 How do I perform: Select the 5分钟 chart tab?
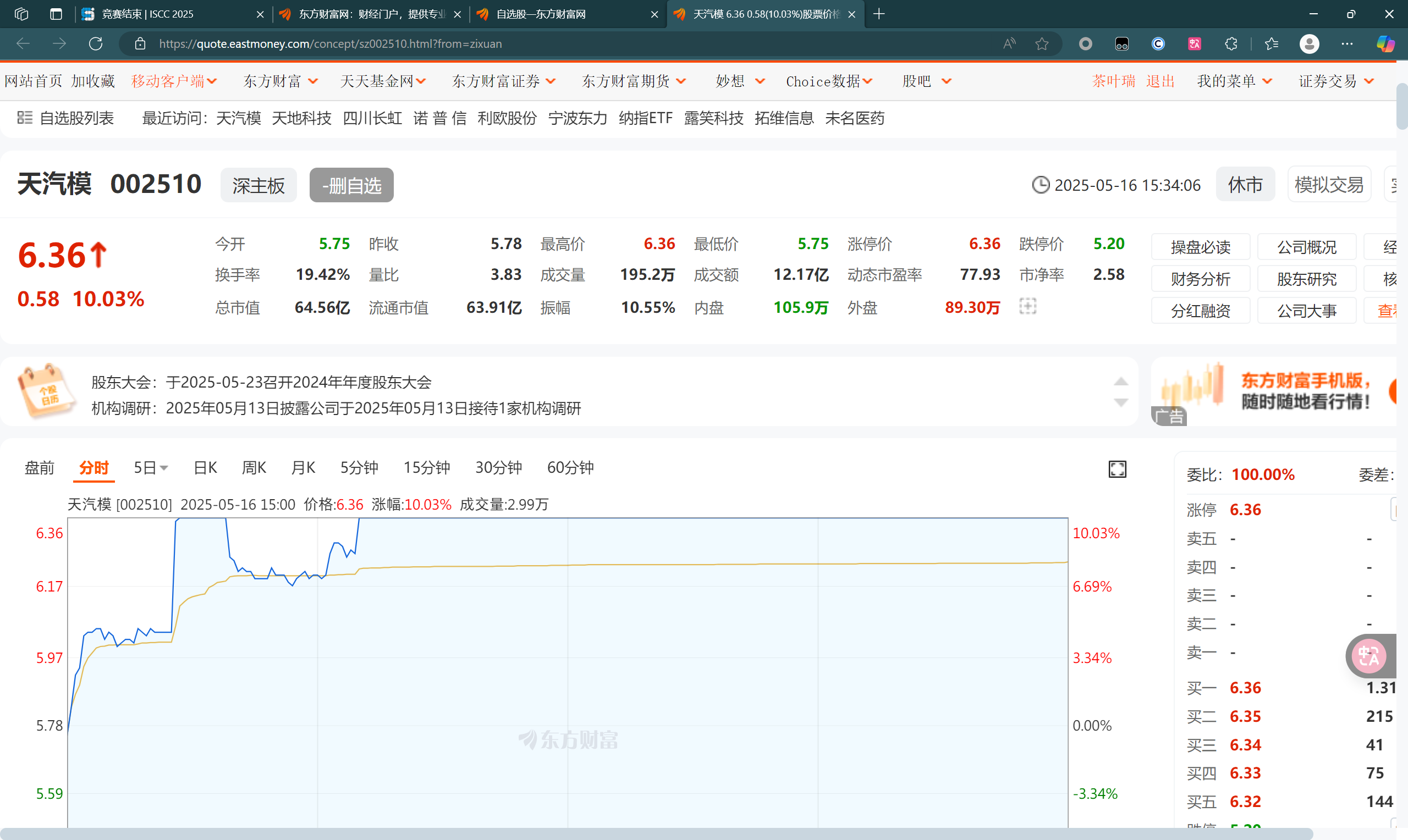coord(359,467)
